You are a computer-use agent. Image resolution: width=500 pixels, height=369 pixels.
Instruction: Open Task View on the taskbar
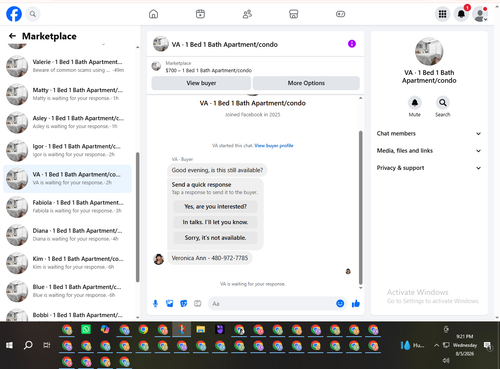click(x=47, y=345)
